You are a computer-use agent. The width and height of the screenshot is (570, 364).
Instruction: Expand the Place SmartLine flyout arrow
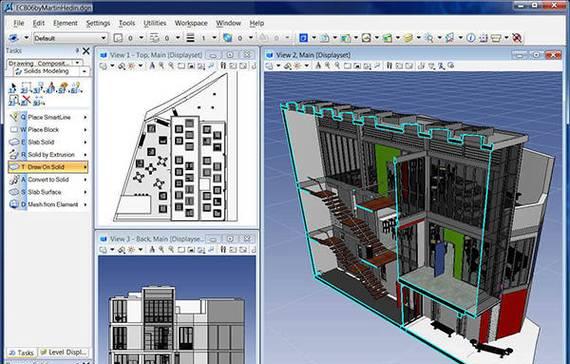[85, 117]
